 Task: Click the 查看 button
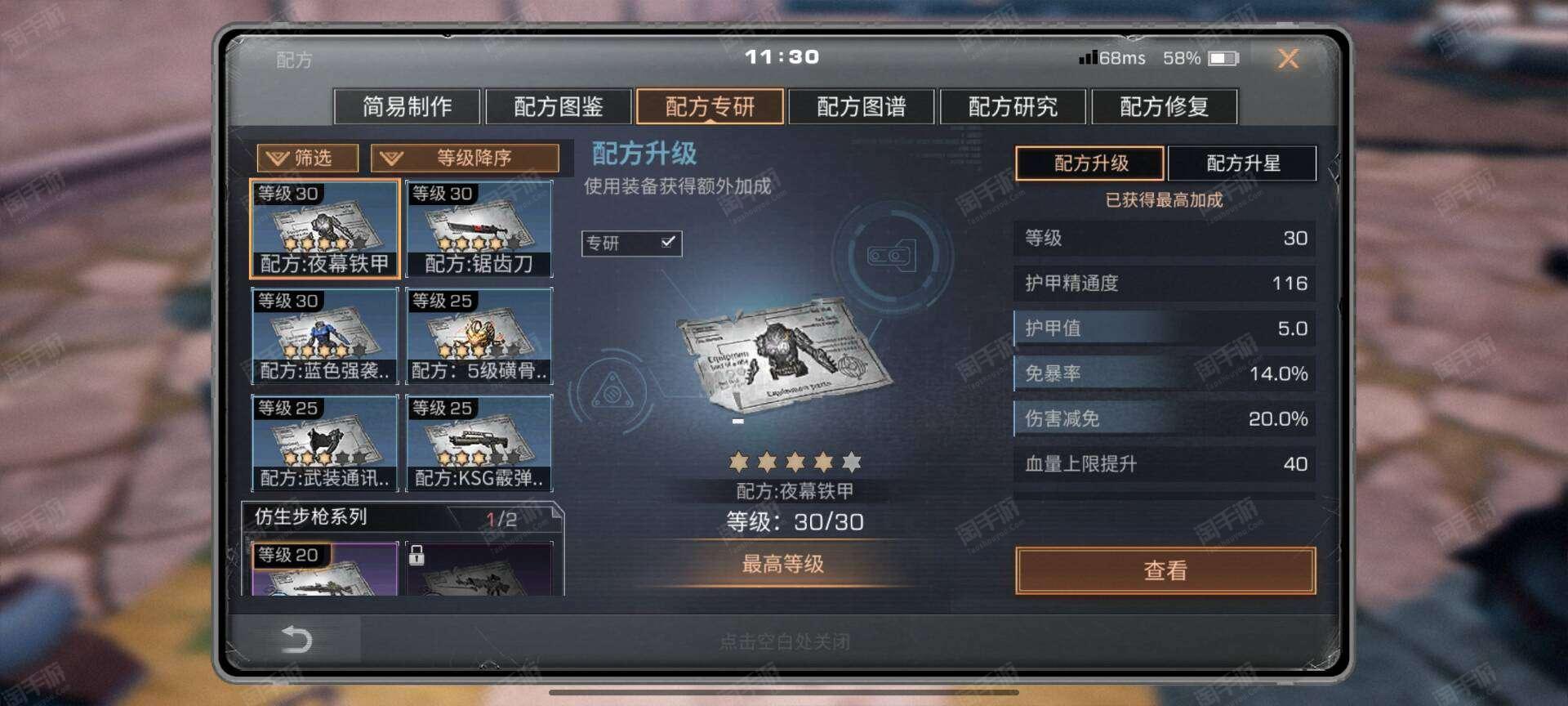[1165, 570]
